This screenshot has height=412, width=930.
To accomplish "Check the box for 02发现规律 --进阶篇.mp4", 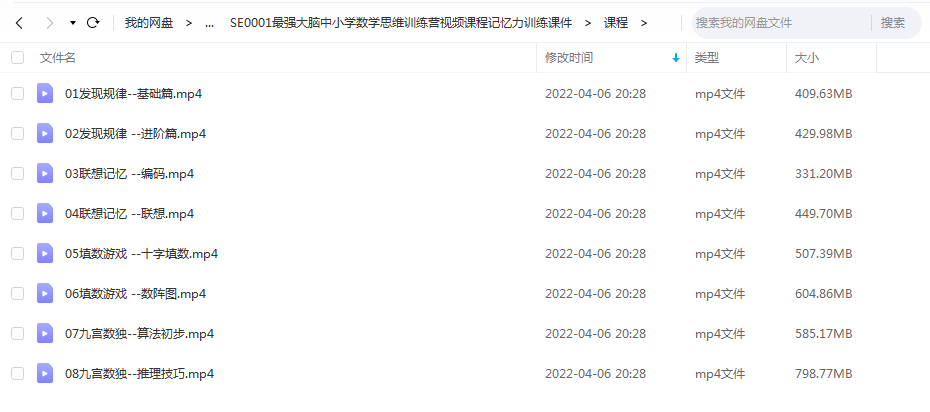I will [18, 133].
